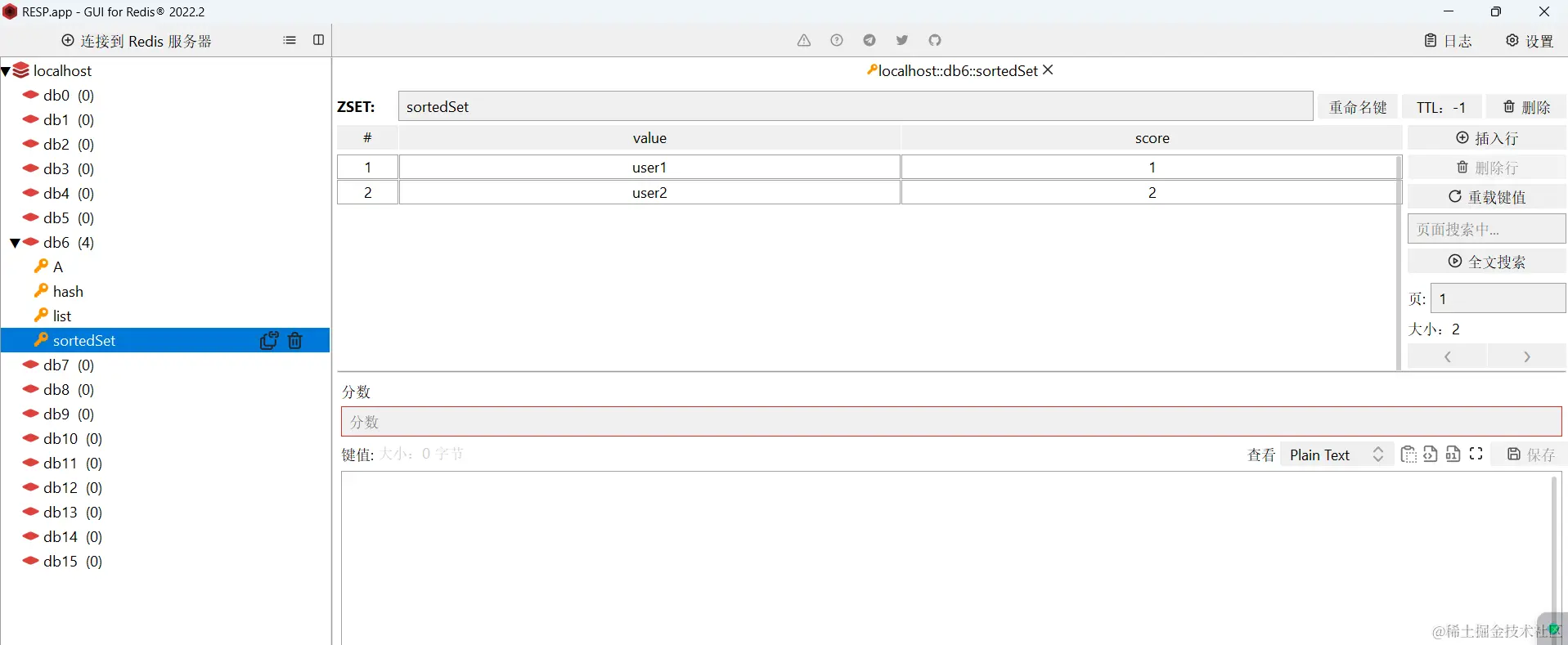Open the help question mark icon
This screenshot has height=645, width=1568.
click(837, 40)
